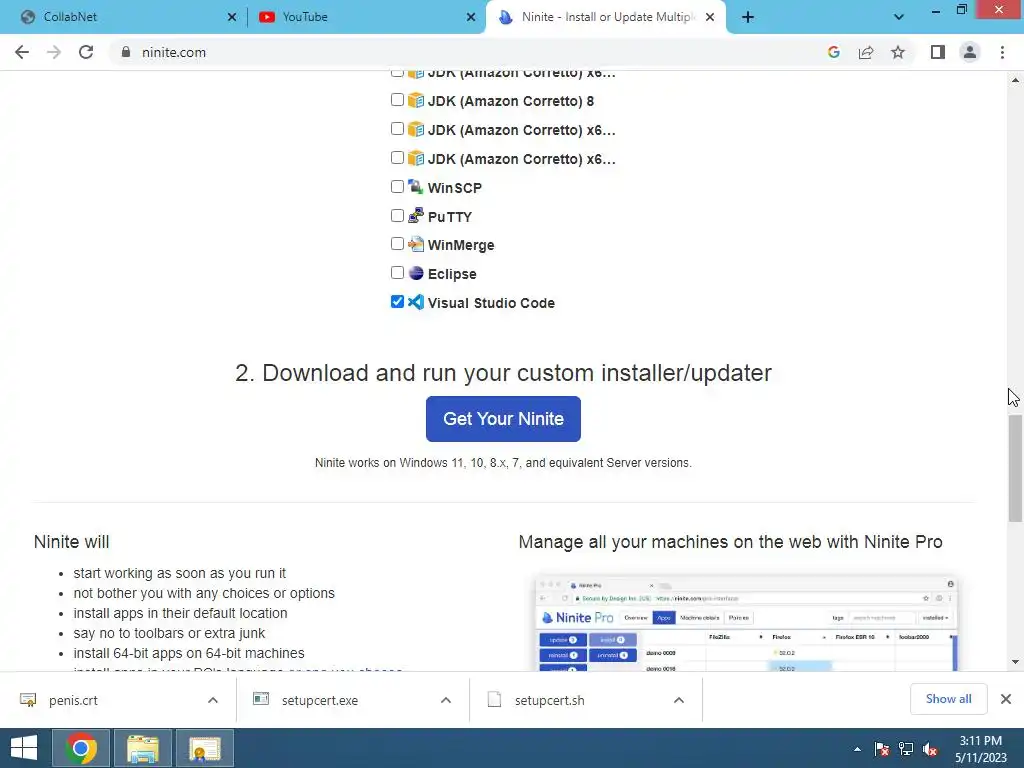Click the Chrome icon in the taskbar
Viewport: 1024px width, 768px height.
[81, 748]
